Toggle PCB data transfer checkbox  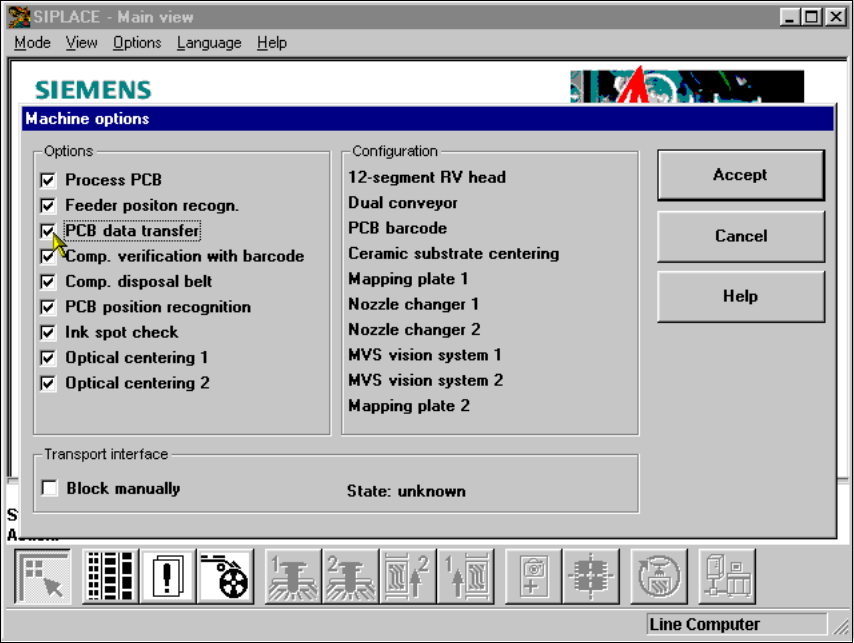[48, 231]
